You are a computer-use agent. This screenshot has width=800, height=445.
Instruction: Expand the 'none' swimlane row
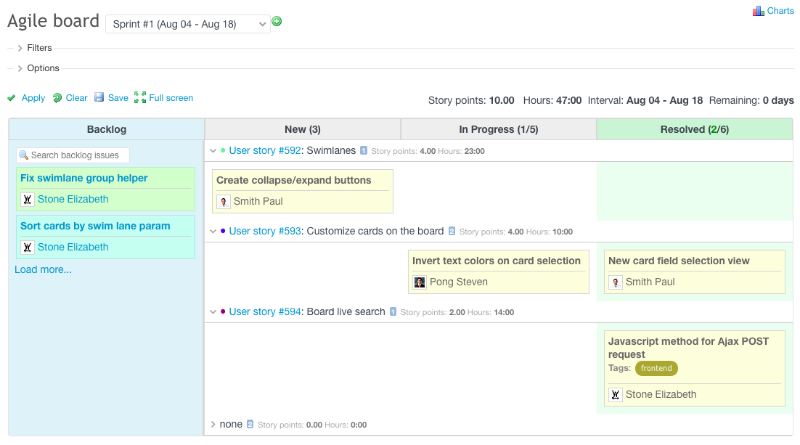(x=212, y=424)
